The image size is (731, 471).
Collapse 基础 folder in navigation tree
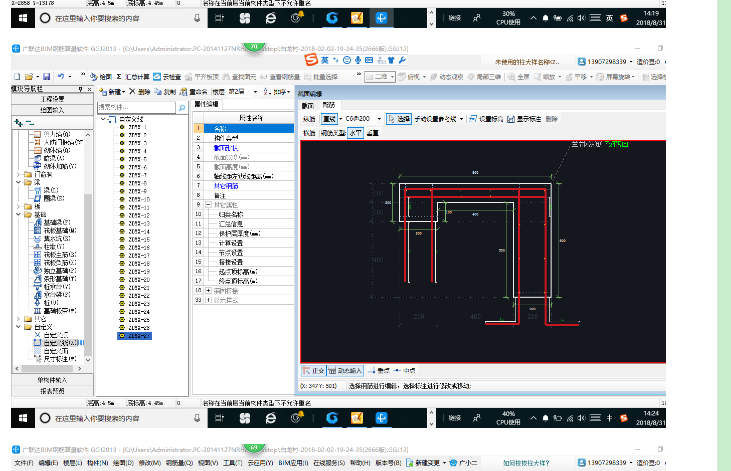(18, 215)
